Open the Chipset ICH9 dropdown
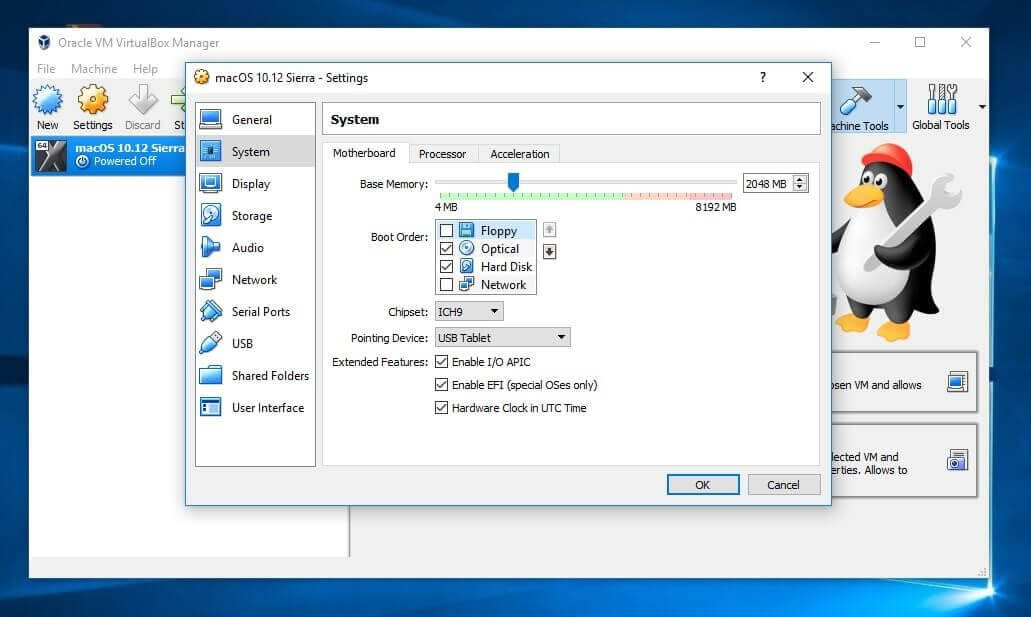The width and height of the screenshot is (1031, 617). 469,312
